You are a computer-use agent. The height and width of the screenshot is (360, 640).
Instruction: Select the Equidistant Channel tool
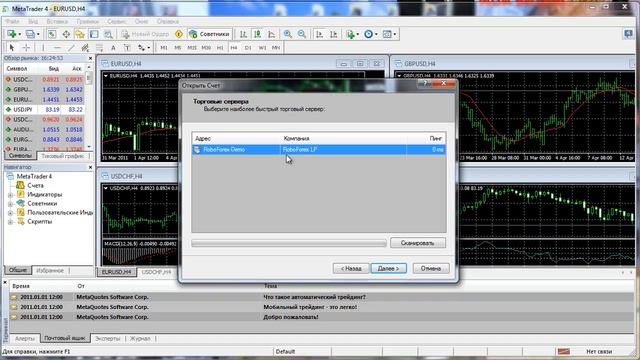(85, 48)
